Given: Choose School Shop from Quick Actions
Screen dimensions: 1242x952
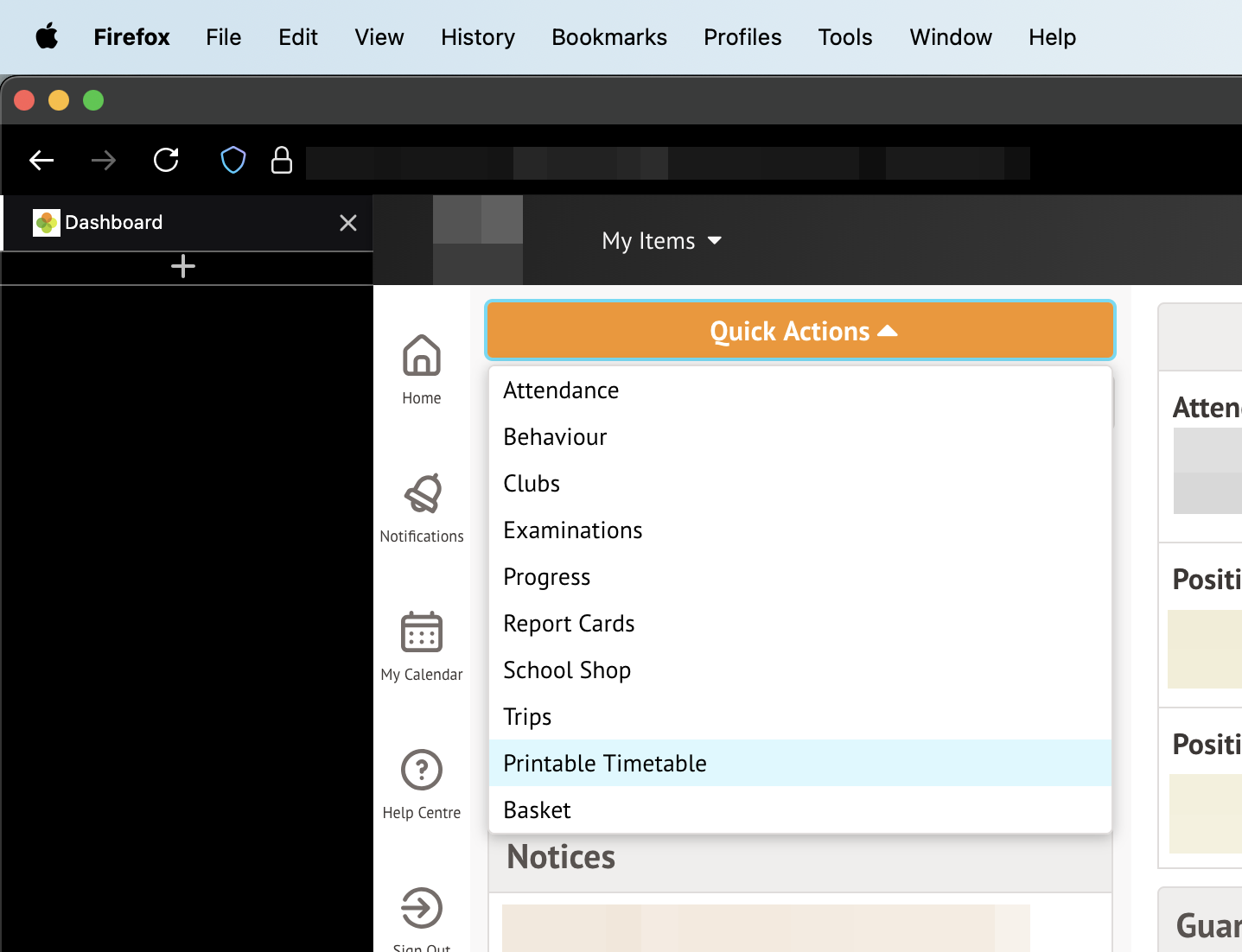Looking at the screenshot, I should 800,670.
